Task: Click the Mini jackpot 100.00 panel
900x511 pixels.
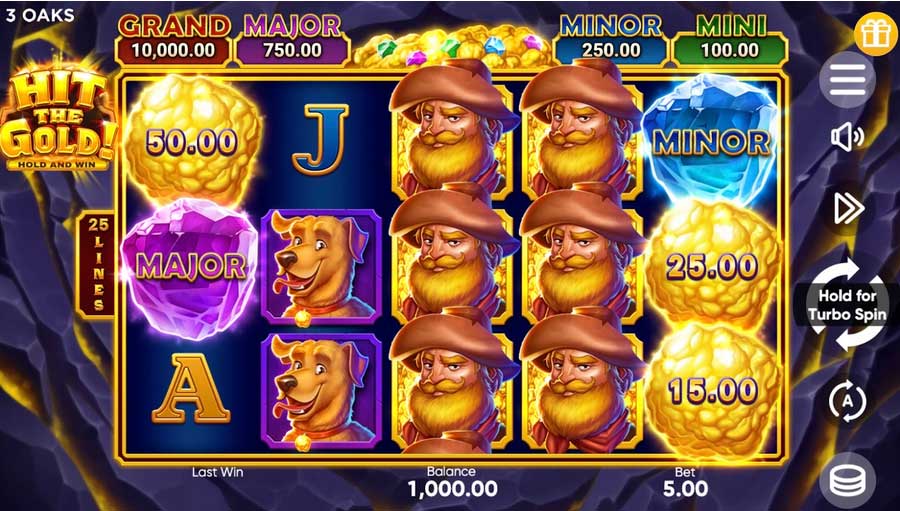Action: click(x=730, y=40)
